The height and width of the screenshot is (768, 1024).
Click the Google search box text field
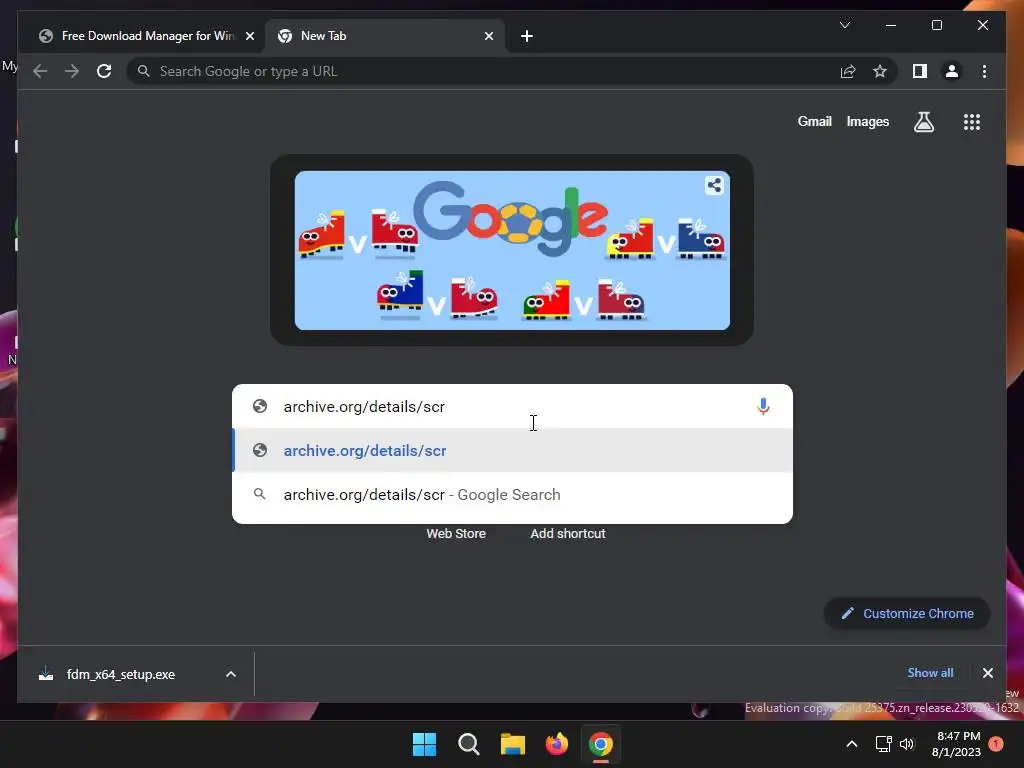(x=513, y=406)
